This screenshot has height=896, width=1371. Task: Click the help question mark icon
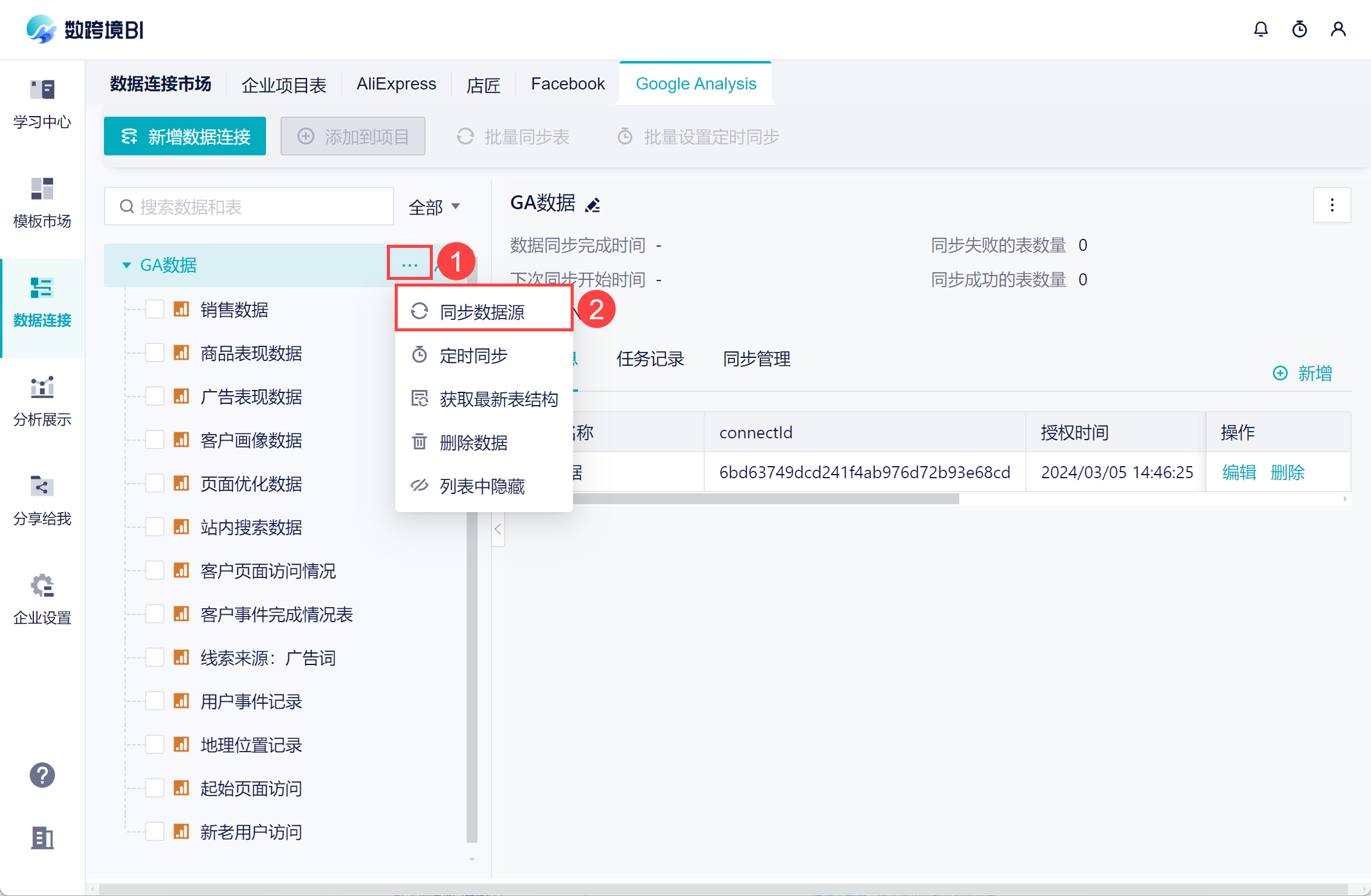click(x=42, y=775)
